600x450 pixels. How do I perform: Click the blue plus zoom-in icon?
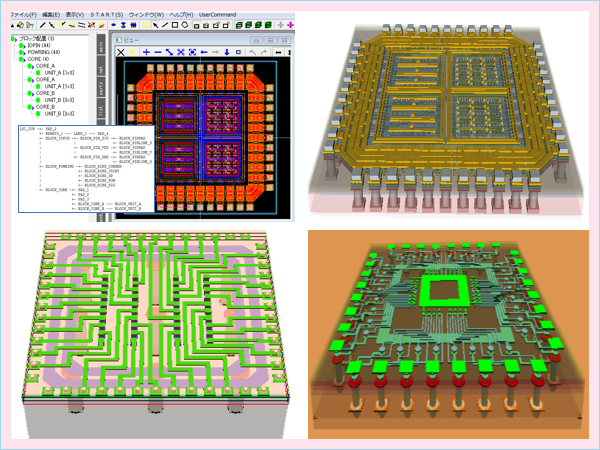pyautogui.click(x=146, y=51)
